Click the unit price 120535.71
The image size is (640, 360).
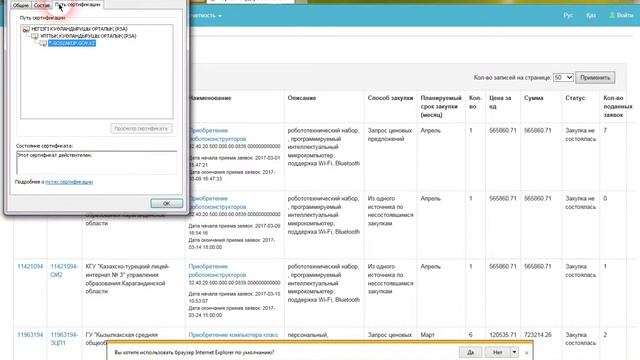503,335
